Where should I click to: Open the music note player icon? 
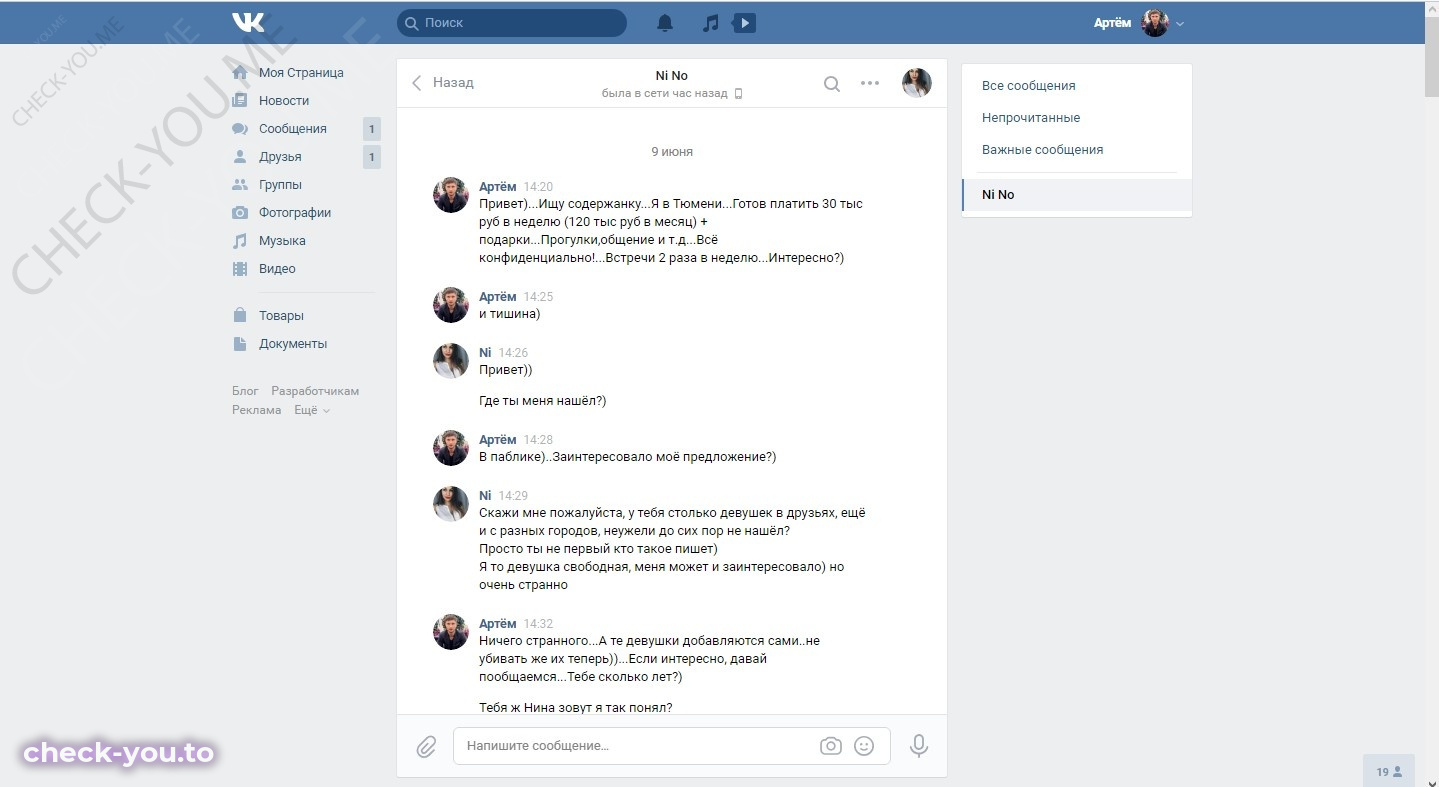[711, 23]
